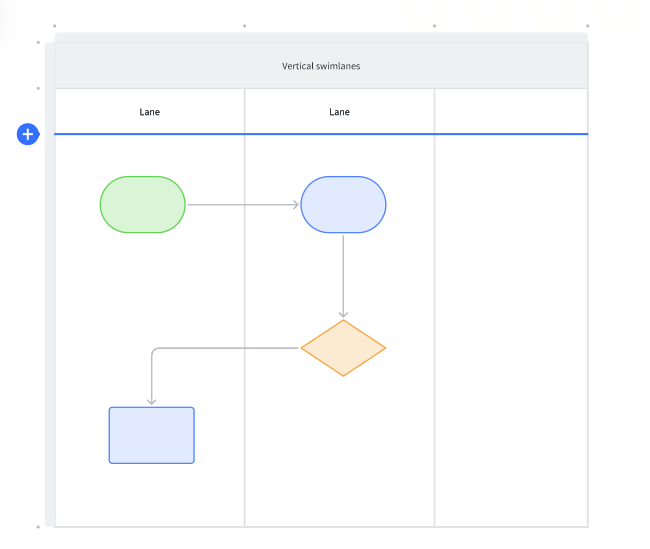This screenshot has height=549, width=650.
Task: Select the green rounded start shape
Action: click(143, 205)
